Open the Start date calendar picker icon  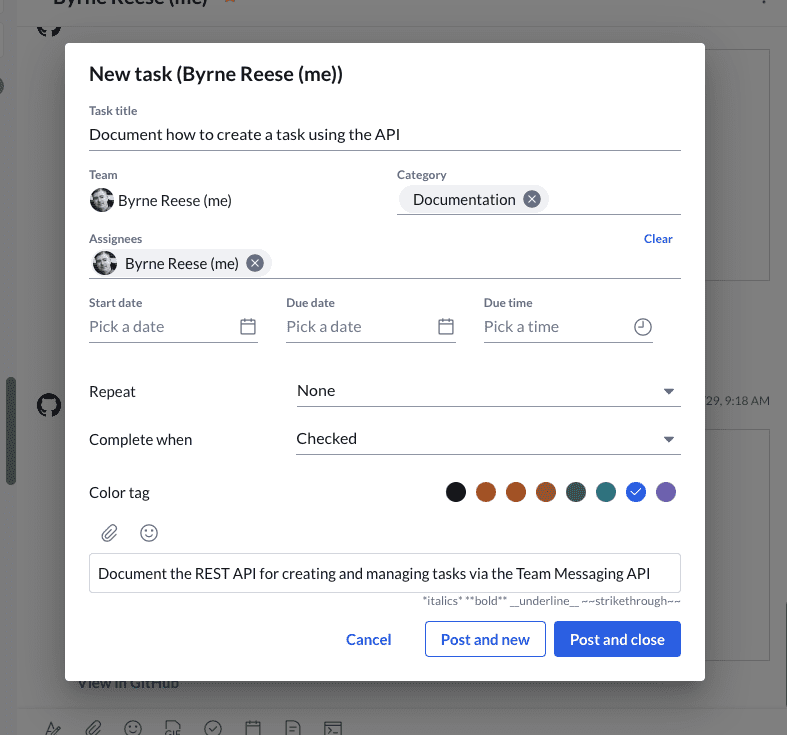coord(248,326)
